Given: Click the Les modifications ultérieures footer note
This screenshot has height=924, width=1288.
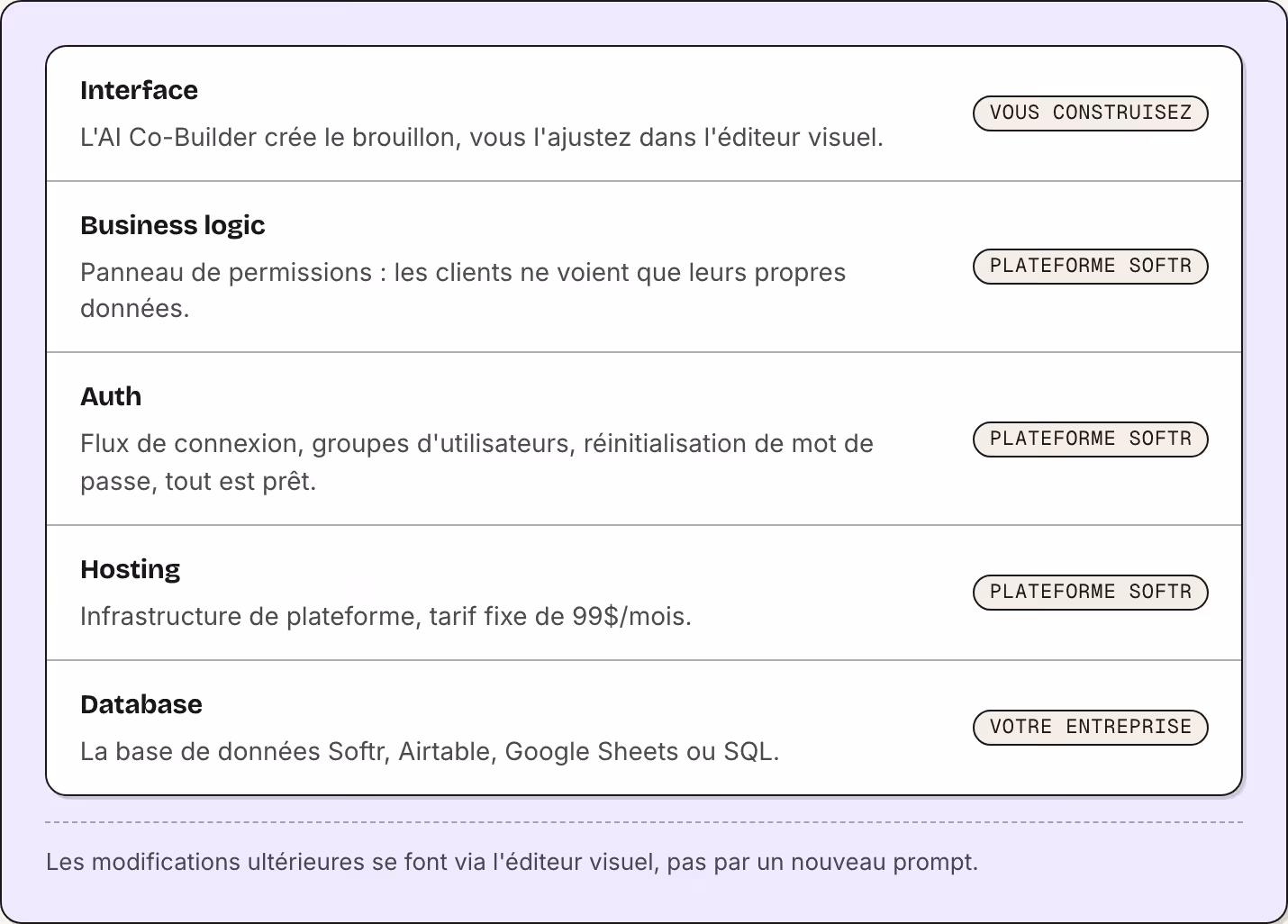Looking at the screenshot, I should 512,862.
